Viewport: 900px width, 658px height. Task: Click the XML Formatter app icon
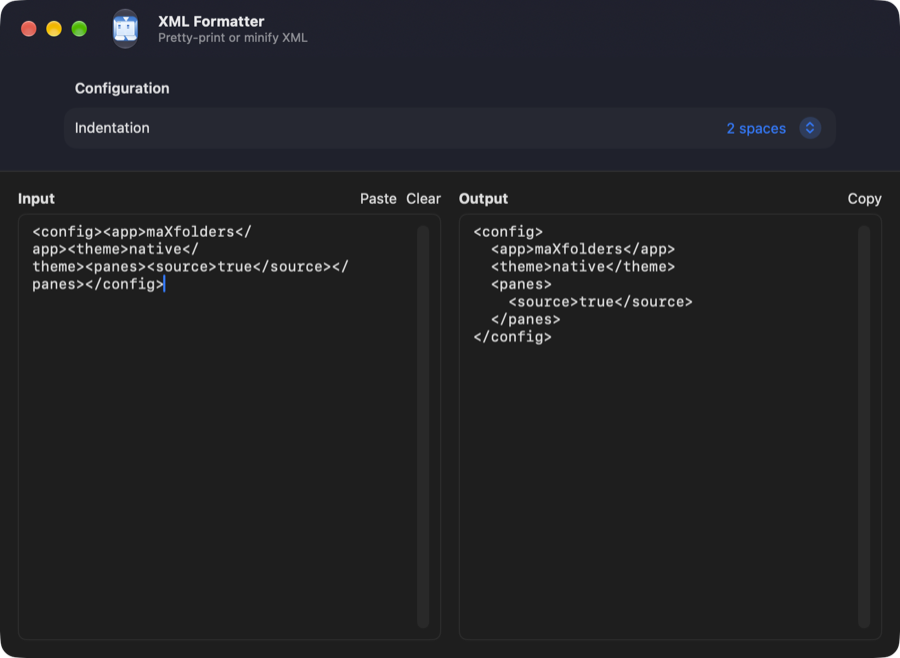point(125,29)
